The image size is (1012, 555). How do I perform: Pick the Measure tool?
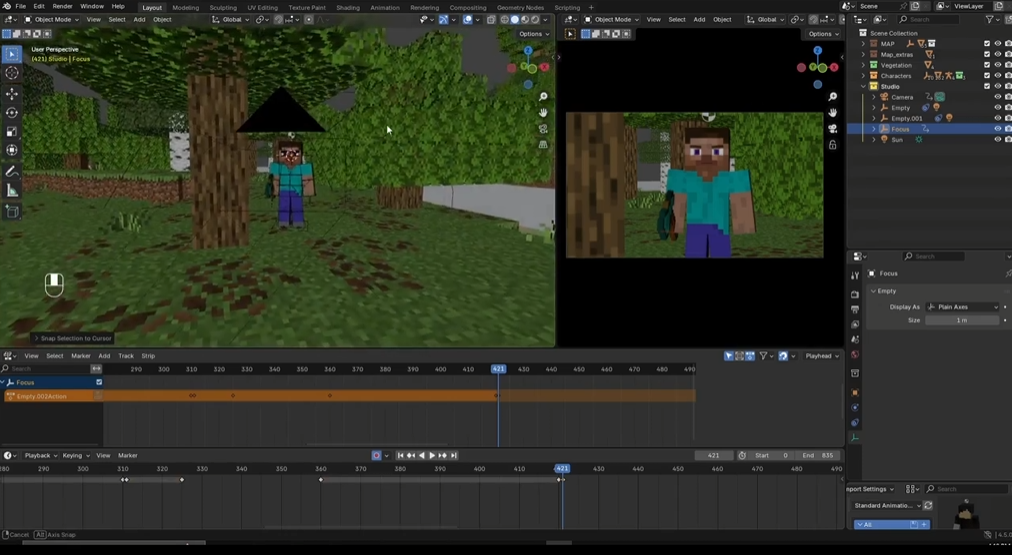coord(12,190)
